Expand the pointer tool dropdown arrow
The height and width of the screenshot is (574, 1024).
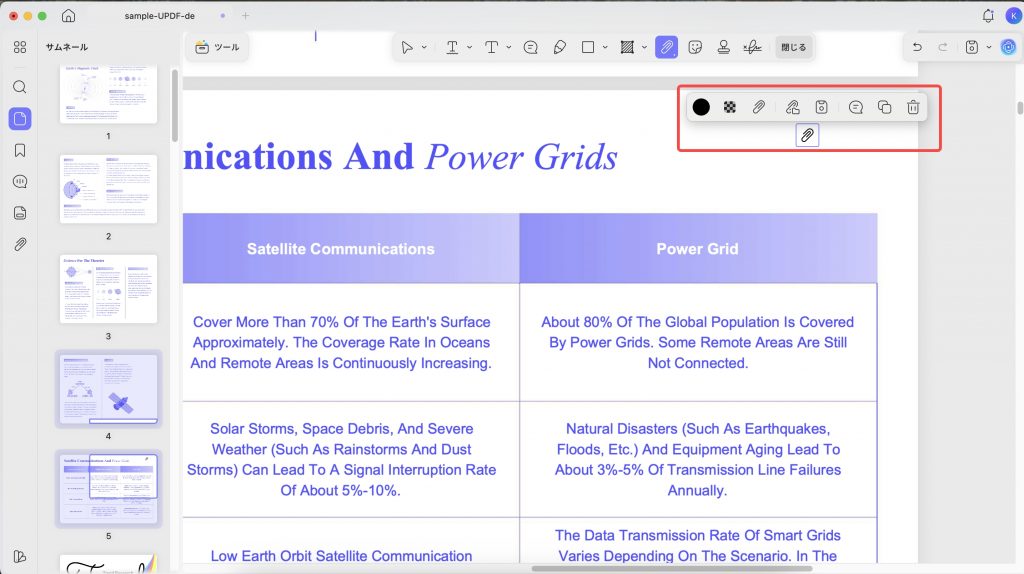[424, 47]
